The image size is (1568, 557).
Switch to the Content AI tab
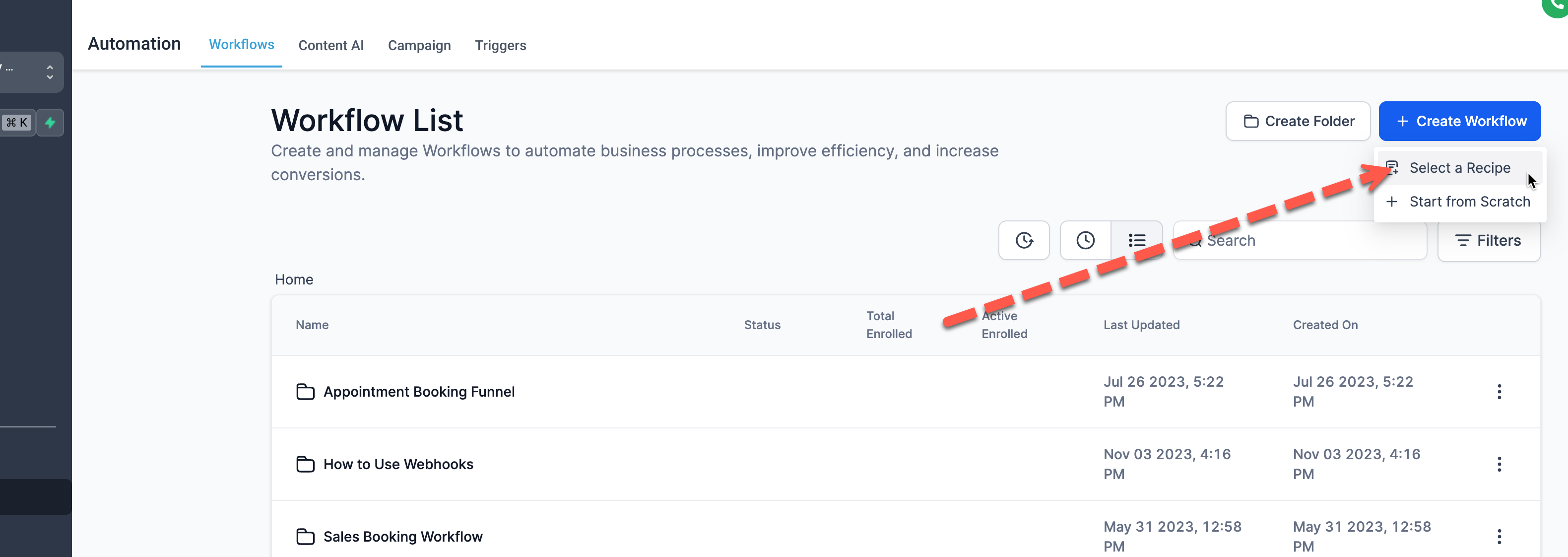click(330, 45)
